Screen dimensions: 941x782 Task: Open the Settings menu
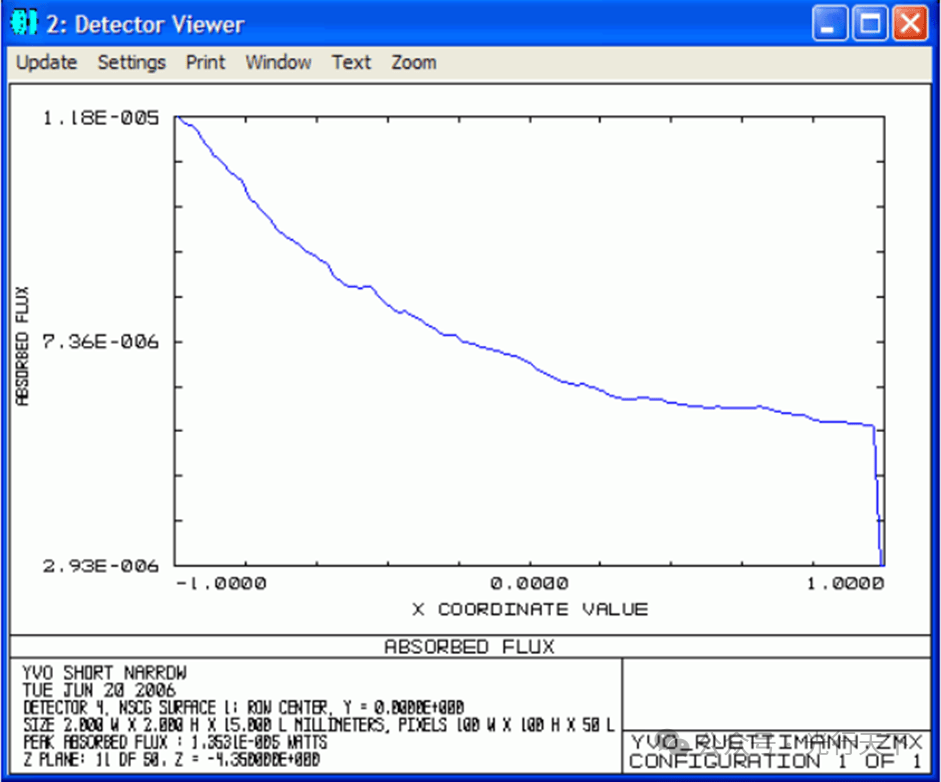(x=131, y=62)
